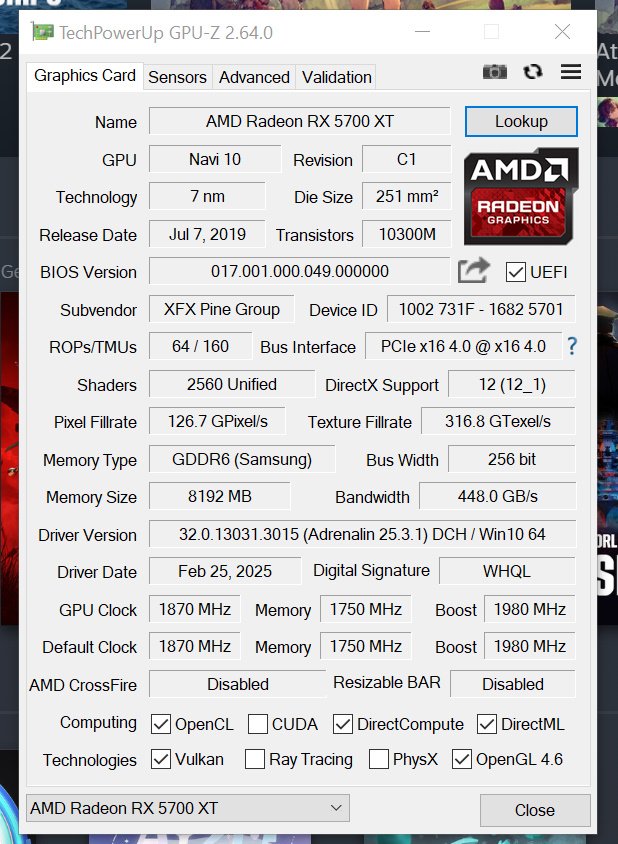Toggle the UEFI checkbox
This screenshot has height=844, width=618.
pyautogui.click(x=515, y=272)
